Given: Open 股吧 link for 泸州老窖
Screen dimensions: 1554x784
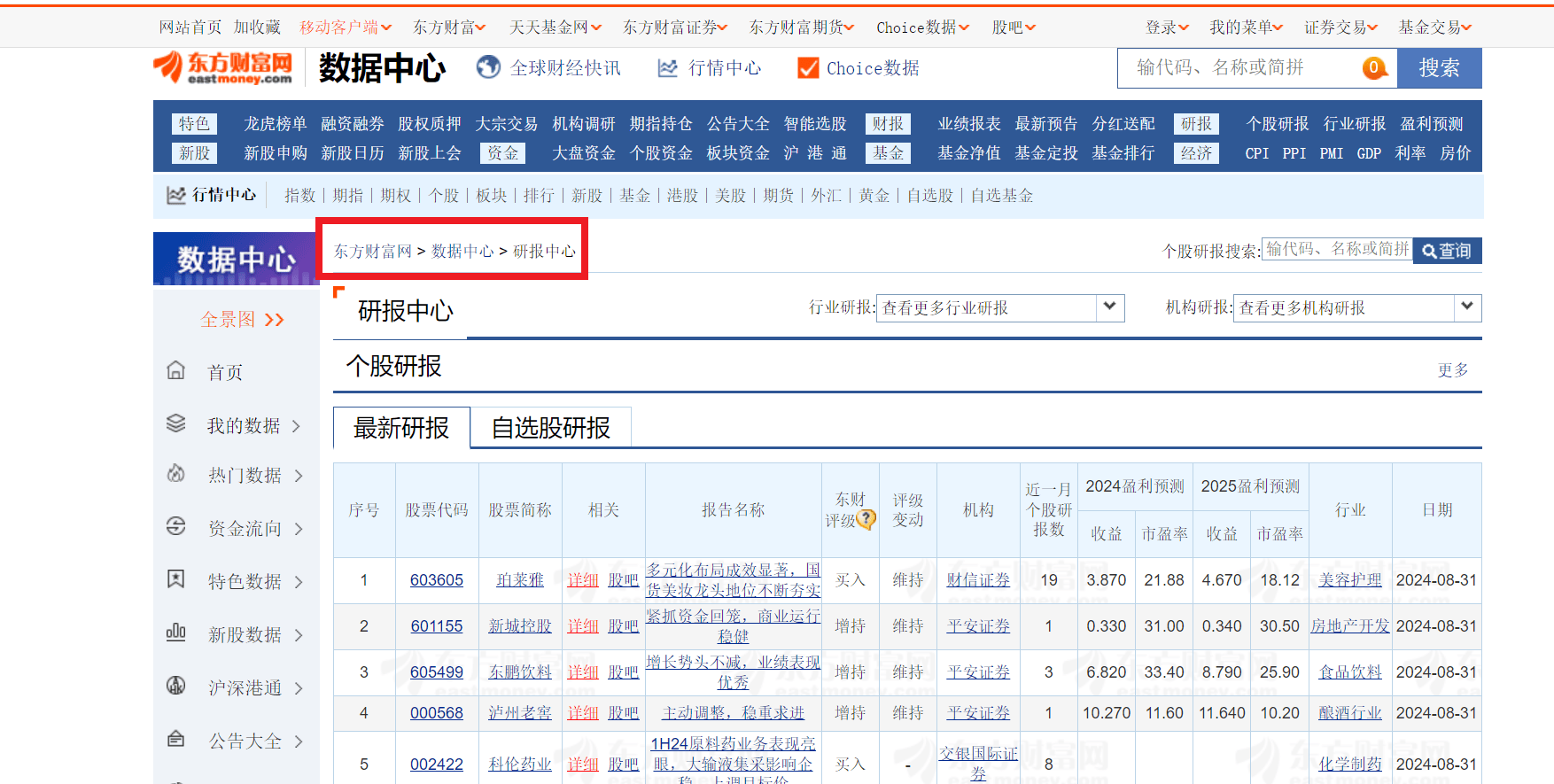Looking at the screenshot, I should (x=624, y=713).
